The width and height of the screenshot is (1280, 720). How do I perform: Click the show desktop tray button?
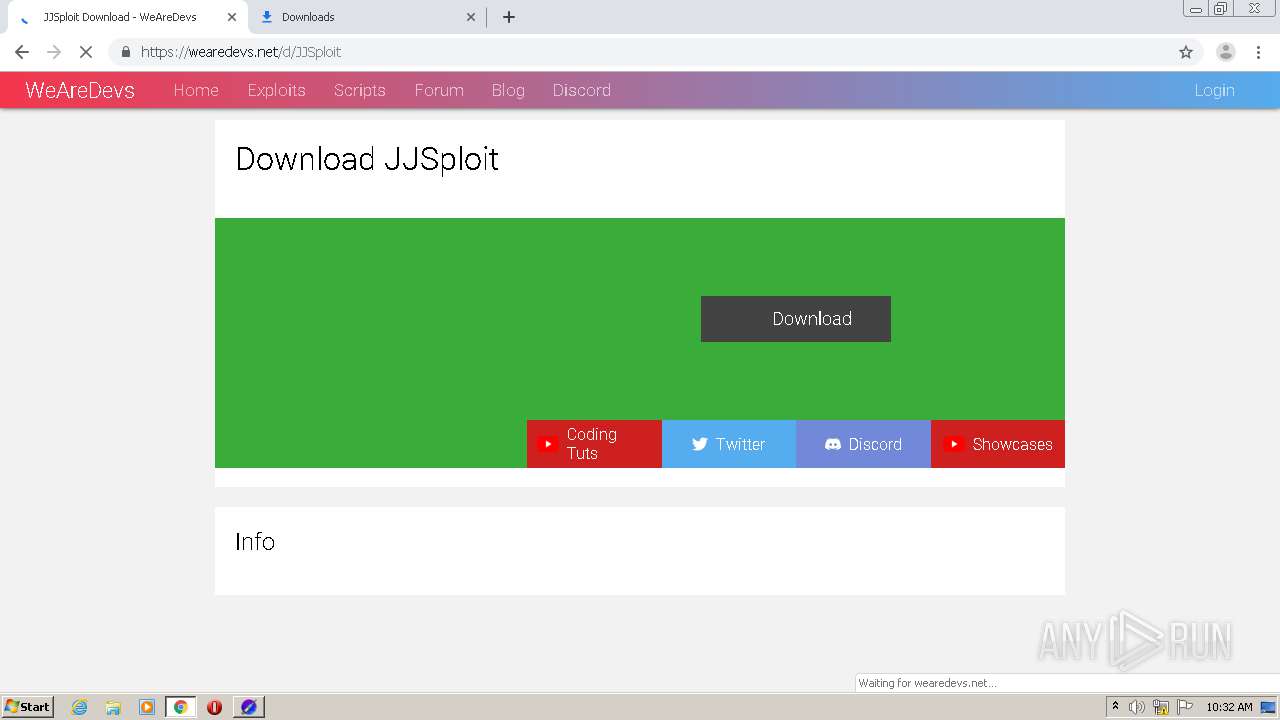click(1268, 707)
